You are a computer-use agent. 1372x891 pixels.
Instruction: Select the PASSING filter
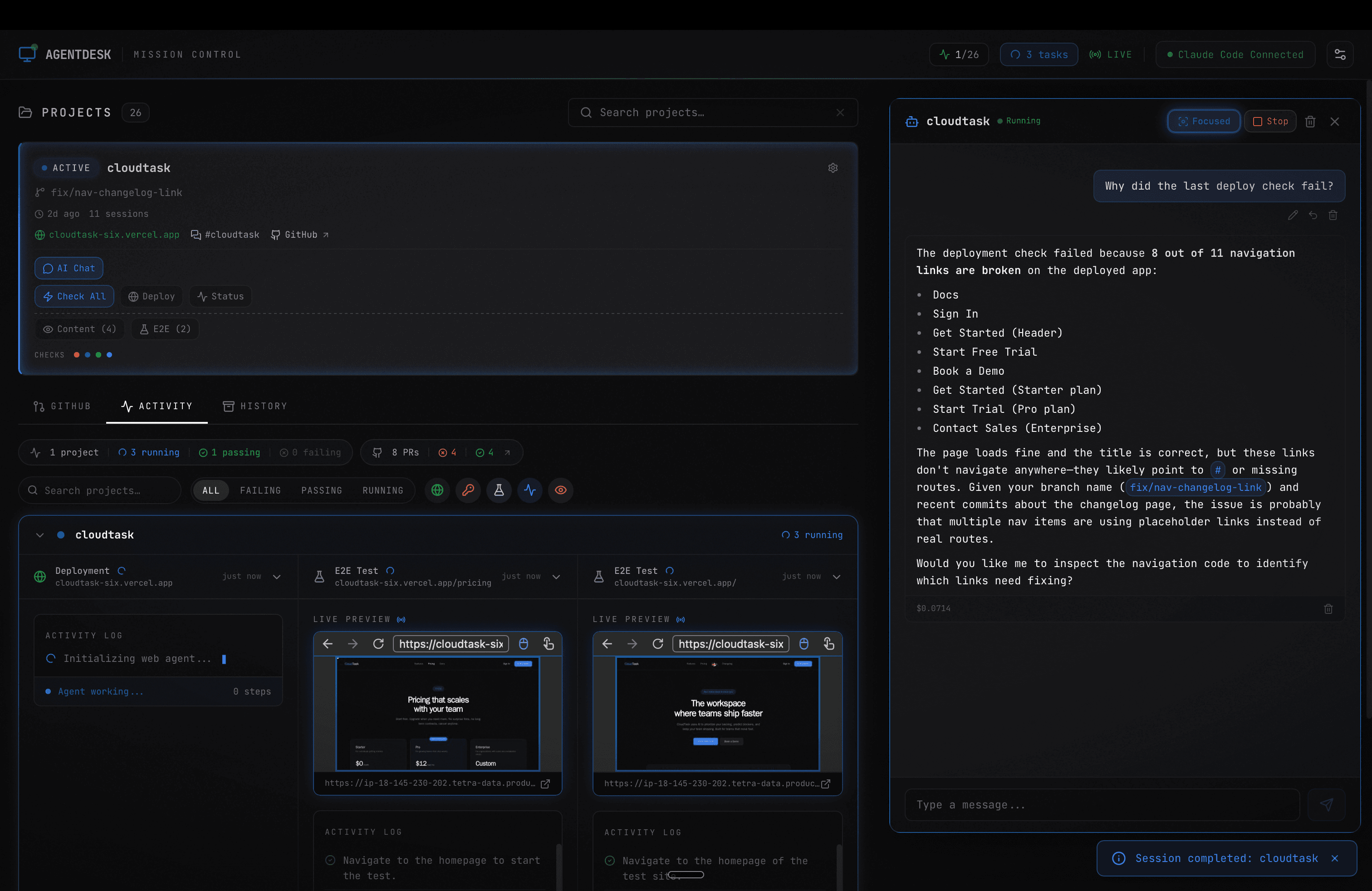322,490
